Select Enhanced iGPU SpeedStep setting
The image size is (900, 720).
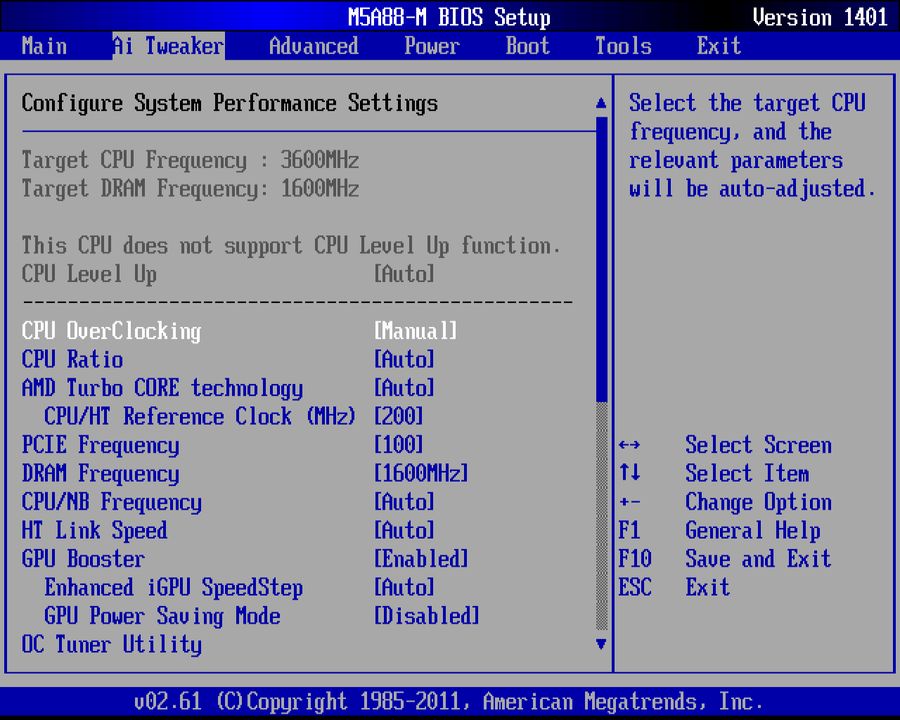click(x=173, y=588)
